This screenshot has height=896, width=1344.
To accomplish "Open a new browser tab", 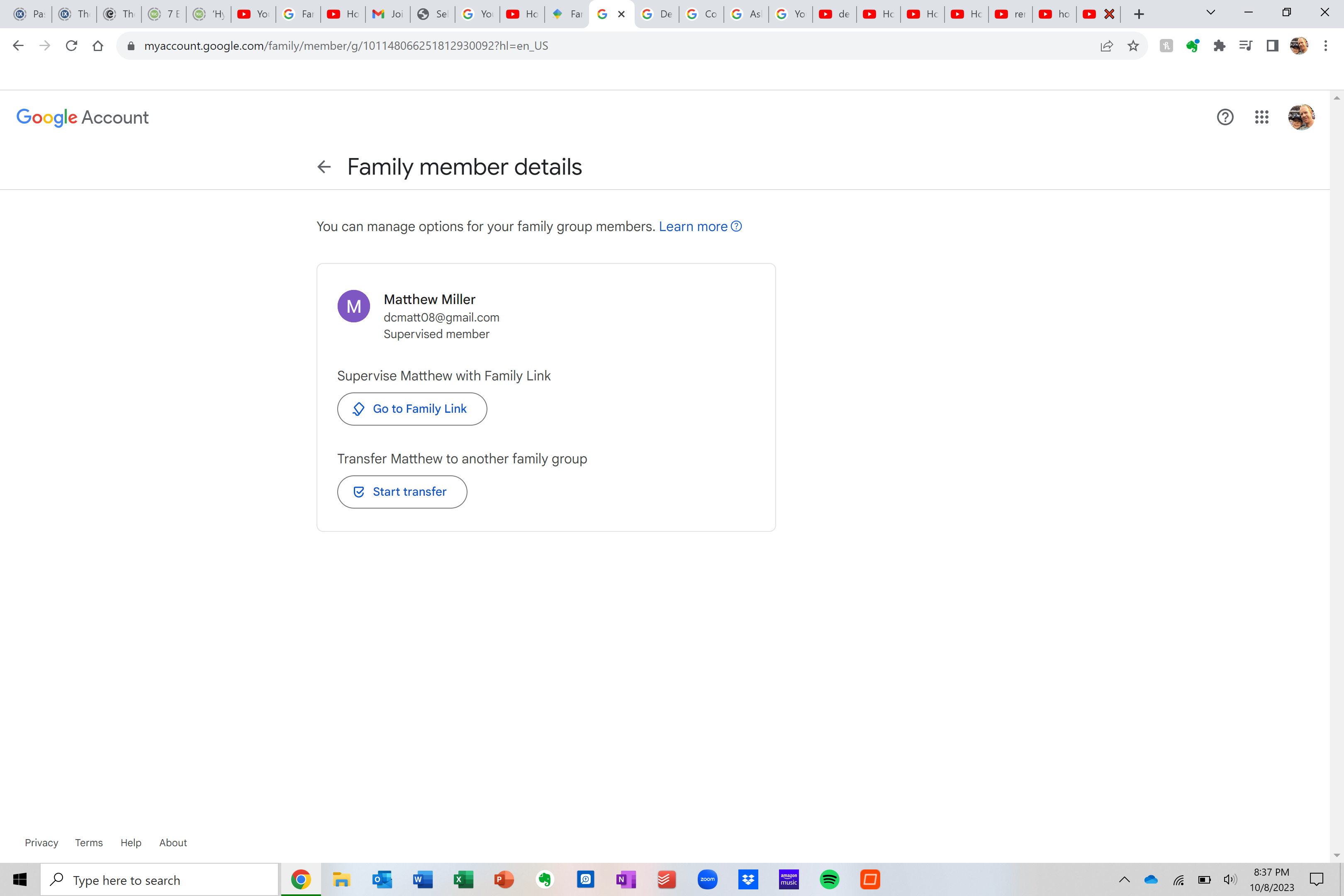I will [1138, 14].
